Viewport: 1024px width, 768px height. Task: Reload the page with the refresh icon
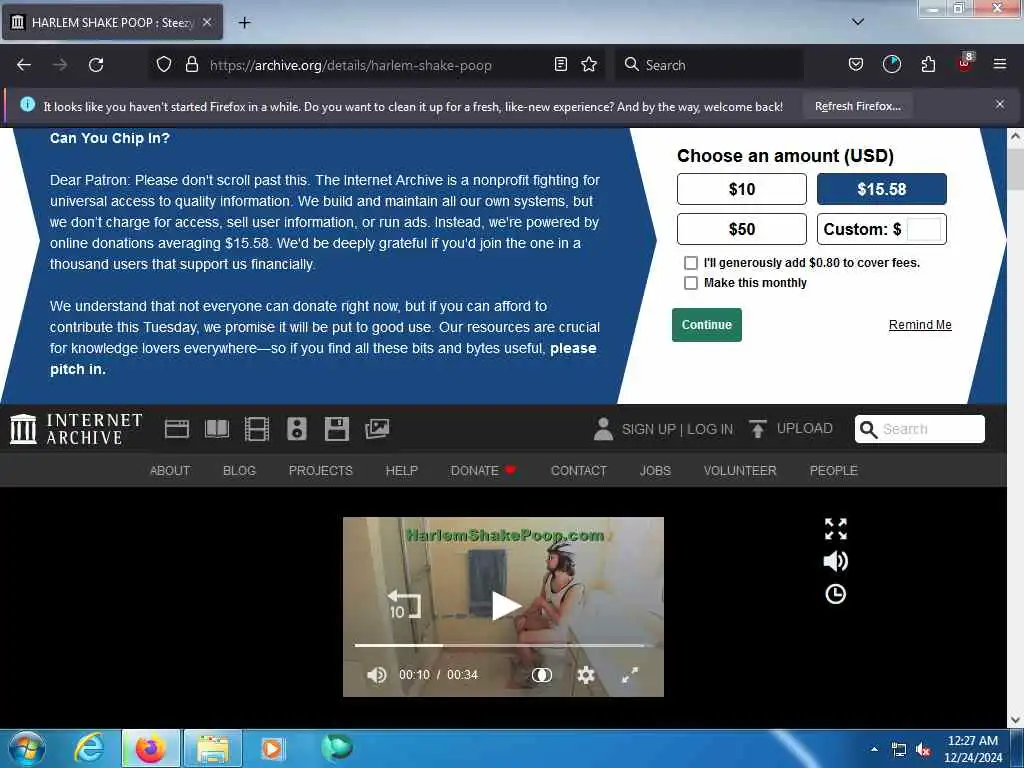tap(96, 65)
